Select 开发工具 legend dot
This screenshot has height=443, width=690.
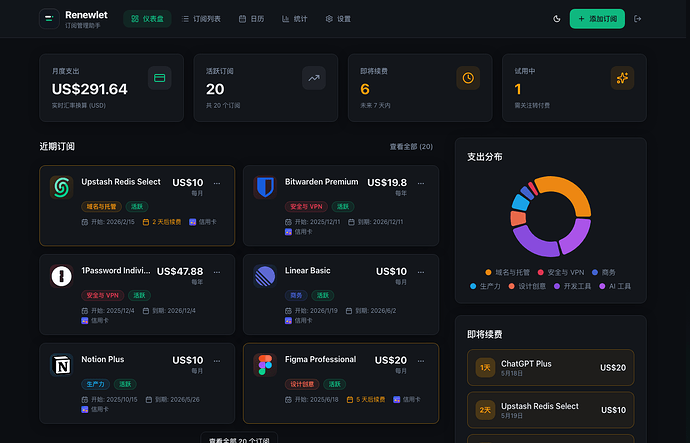557,286
